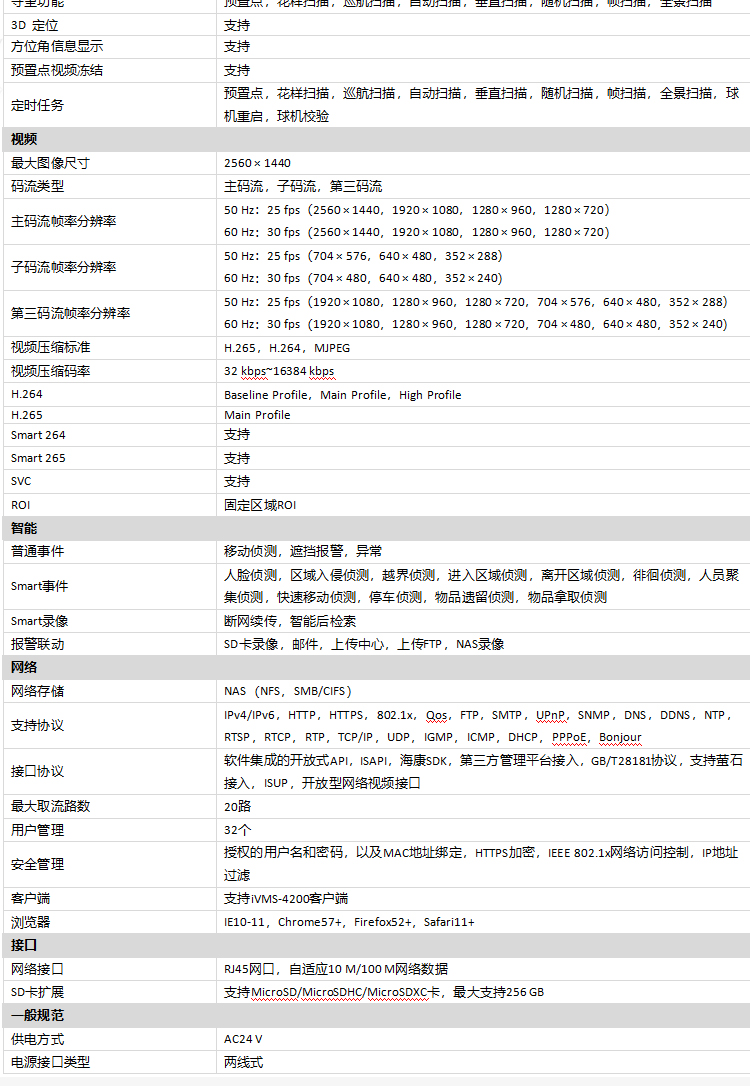Click the PPPoE protocol text
The image size is (750, 1086).
570,737
